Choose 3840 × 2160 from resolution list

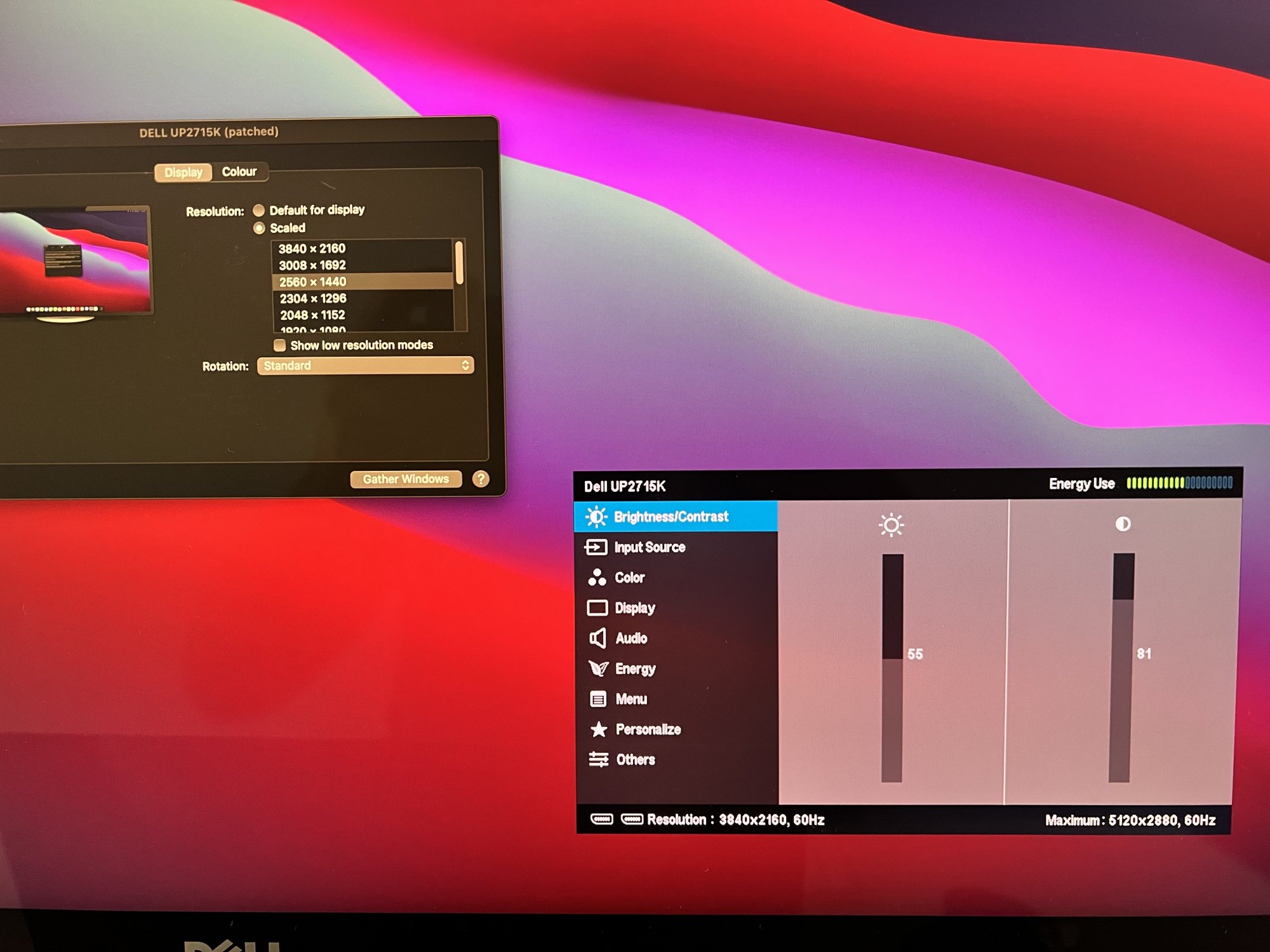point(312,248)
